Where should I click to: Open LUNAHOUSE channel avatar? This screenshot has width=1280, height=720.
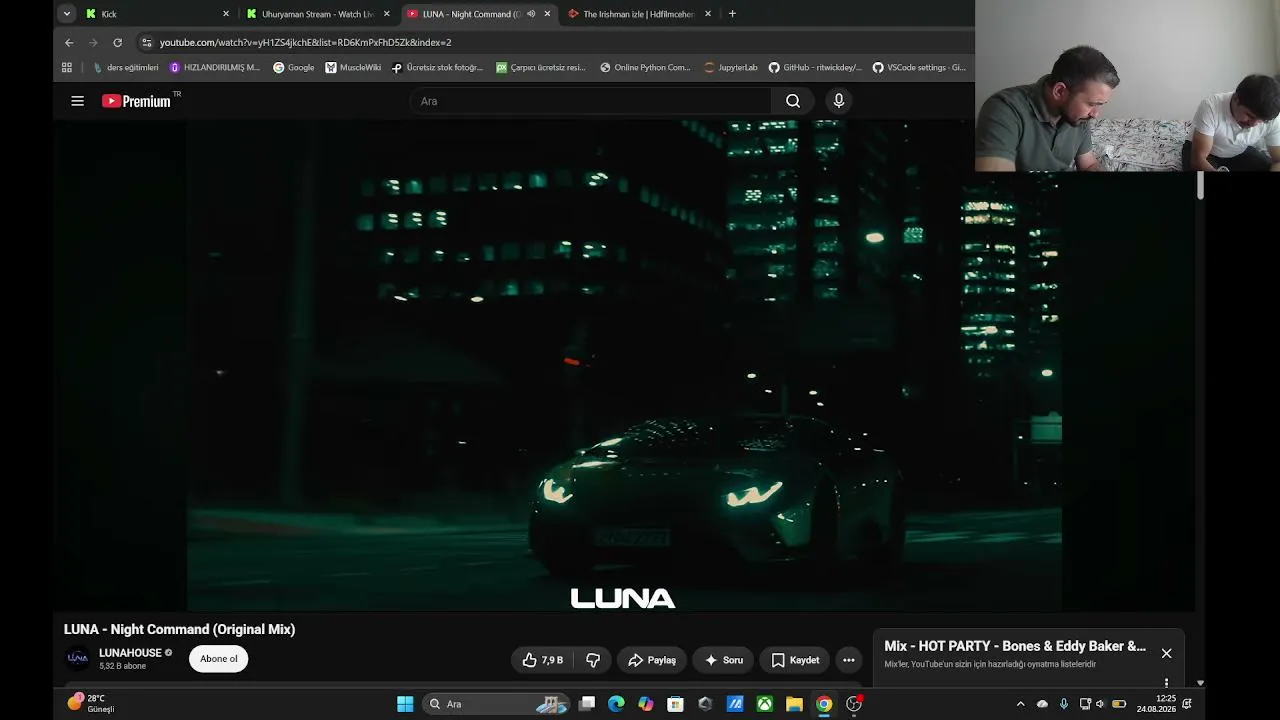(x=77, y=658)
